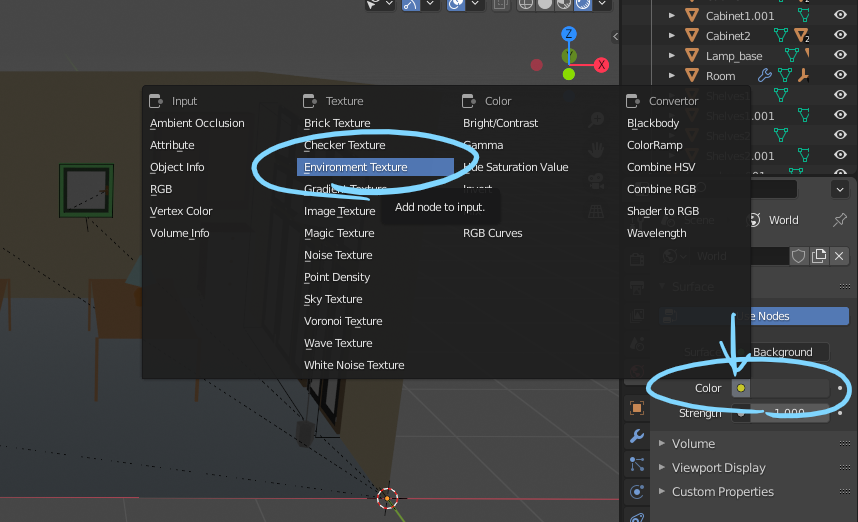
Task: Click Cabinet2 orange child objects icon
Action: click(802, 36)
